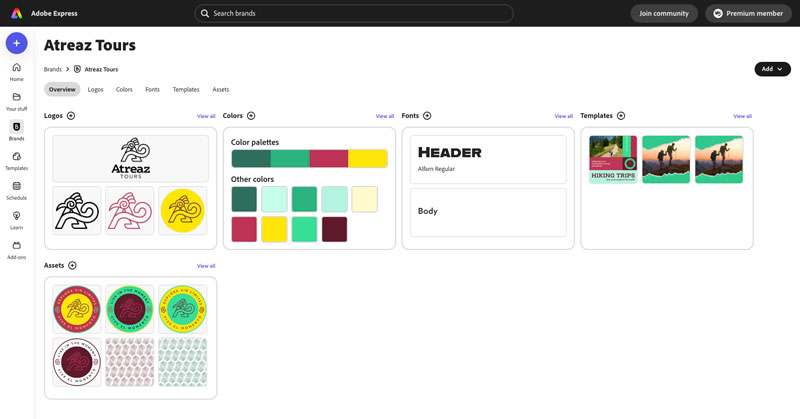Switch to the Fonts tab

click(x=152, y=90)
